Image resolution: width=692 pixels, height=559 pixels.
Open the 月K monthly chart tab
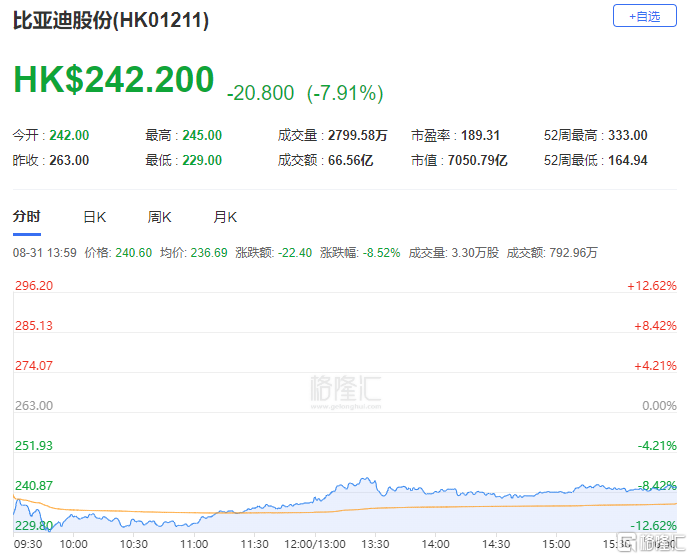coord(225,217)
